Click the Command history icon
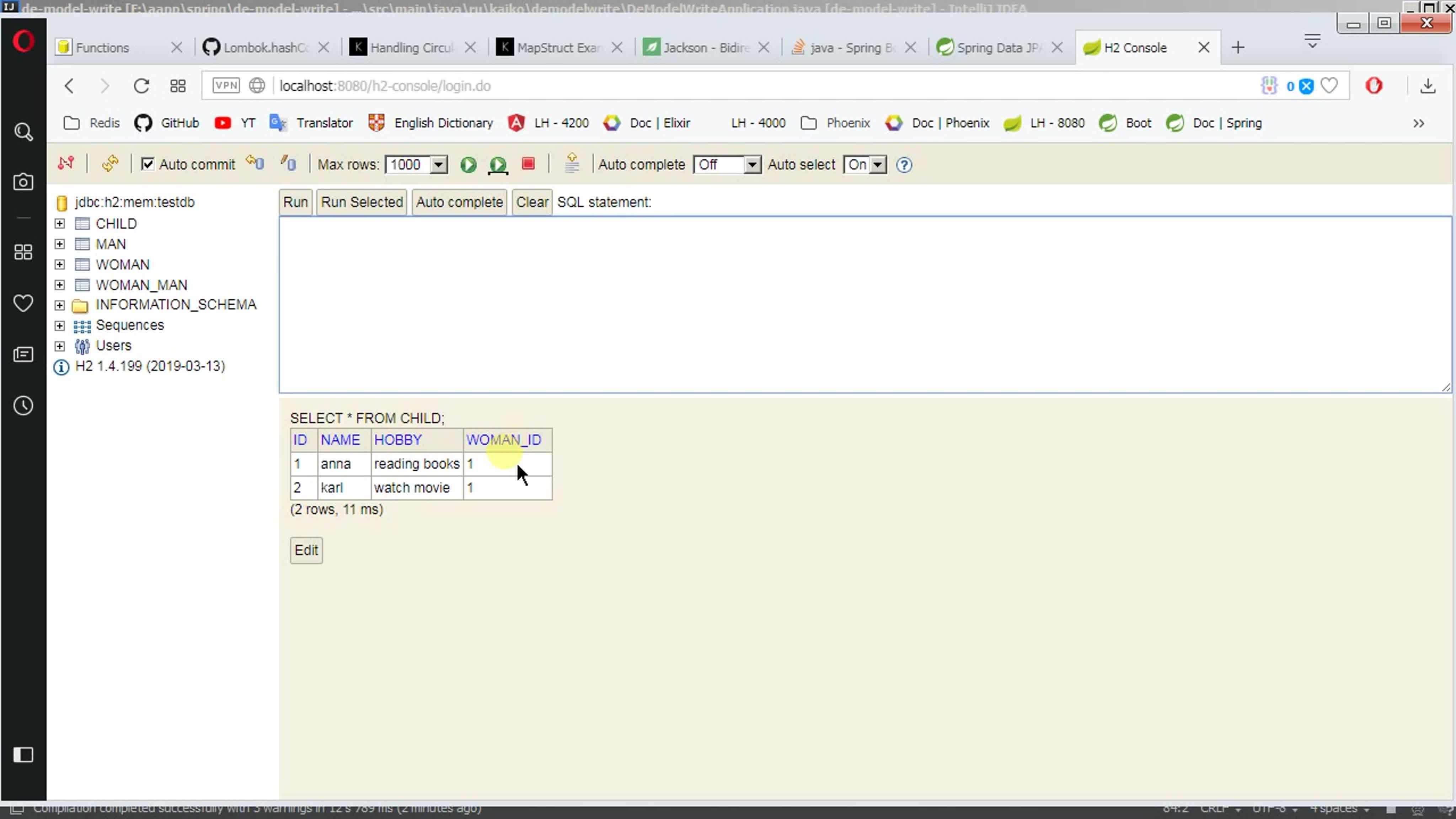The image size is (1456, 819). pos(572,164)
